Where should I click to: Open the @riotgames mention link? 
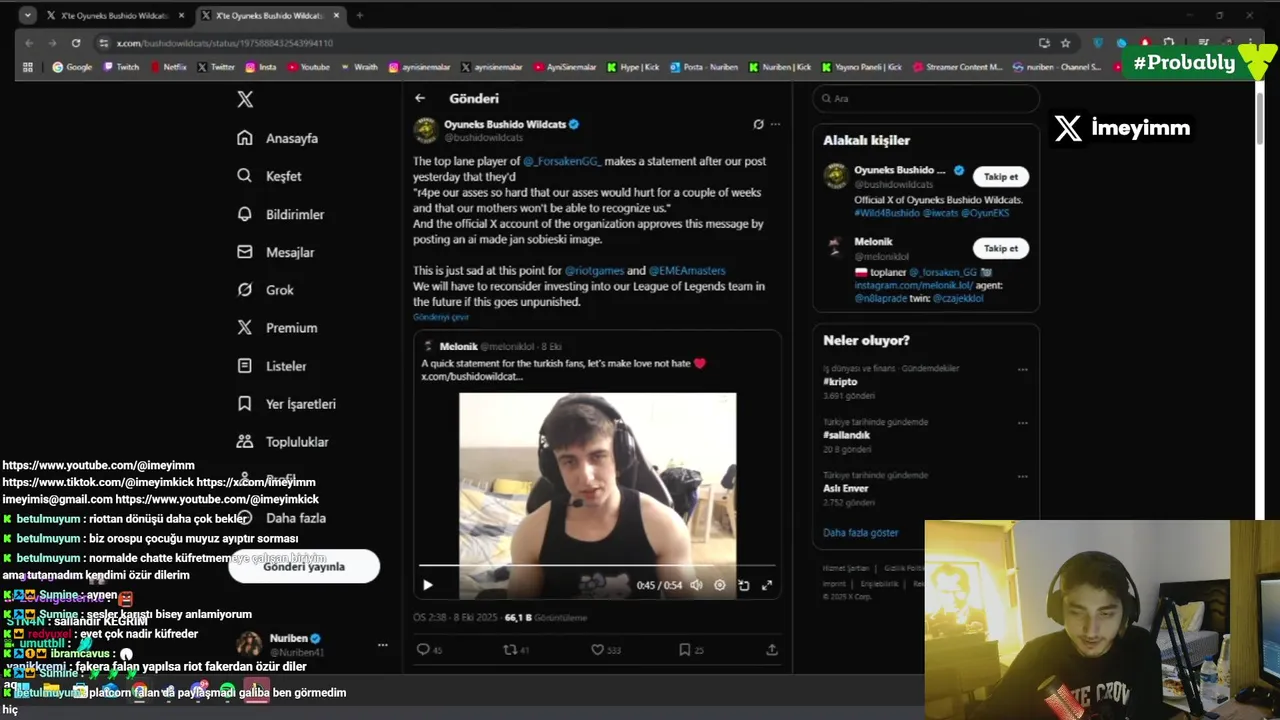click(594, 271)
